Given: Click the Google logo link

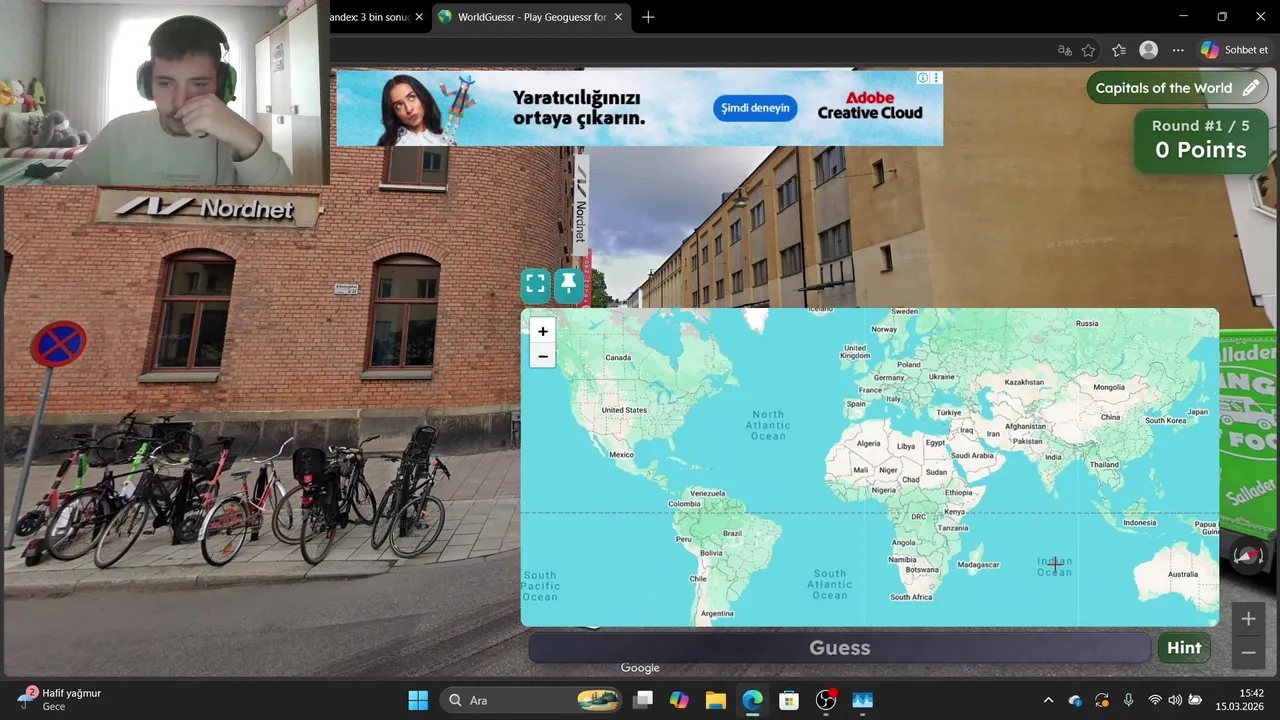Looking at the screenshot, I should coord(640,668).
